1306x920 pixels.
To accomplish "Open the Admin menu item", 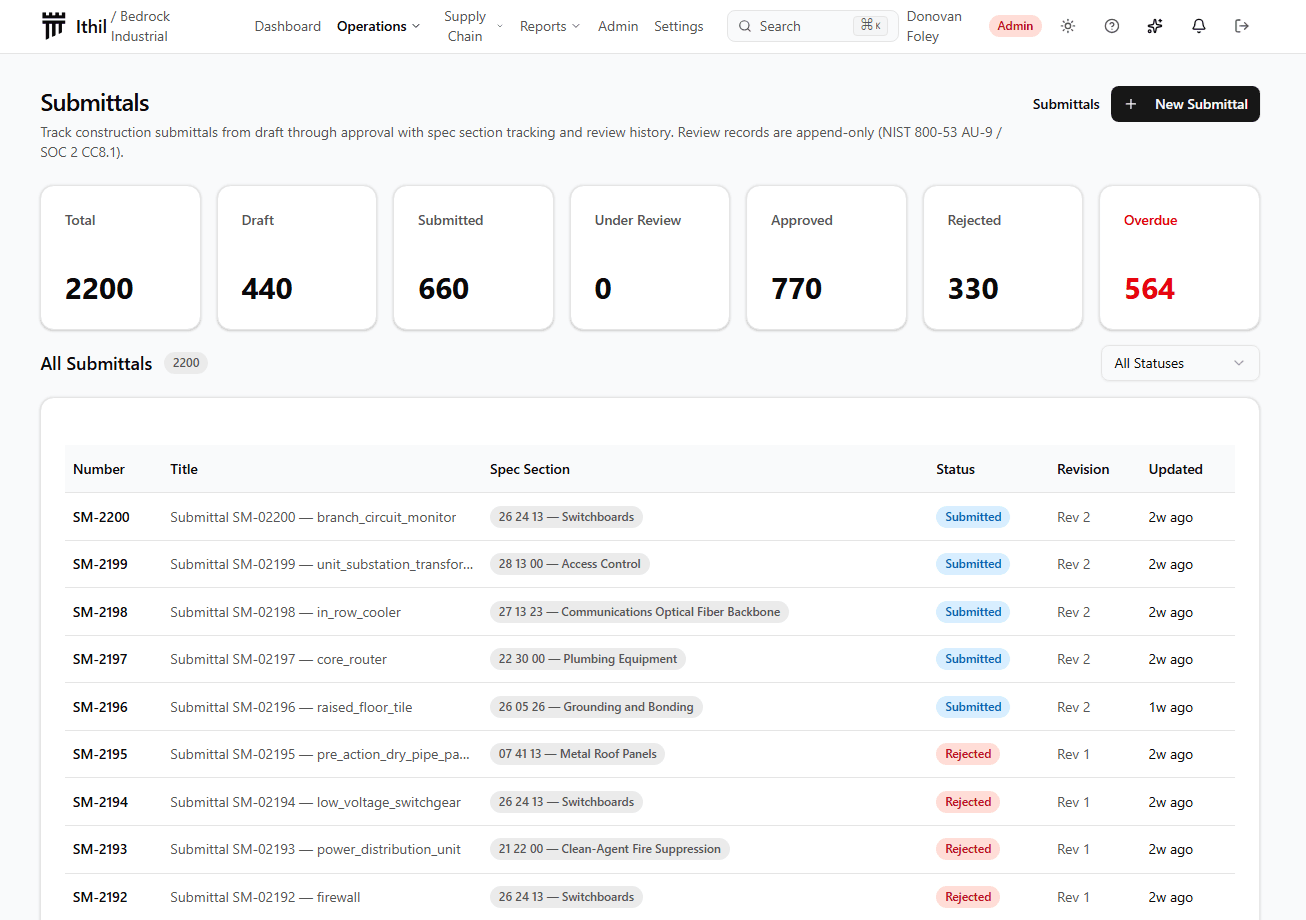I will click(x=618, y=26).
